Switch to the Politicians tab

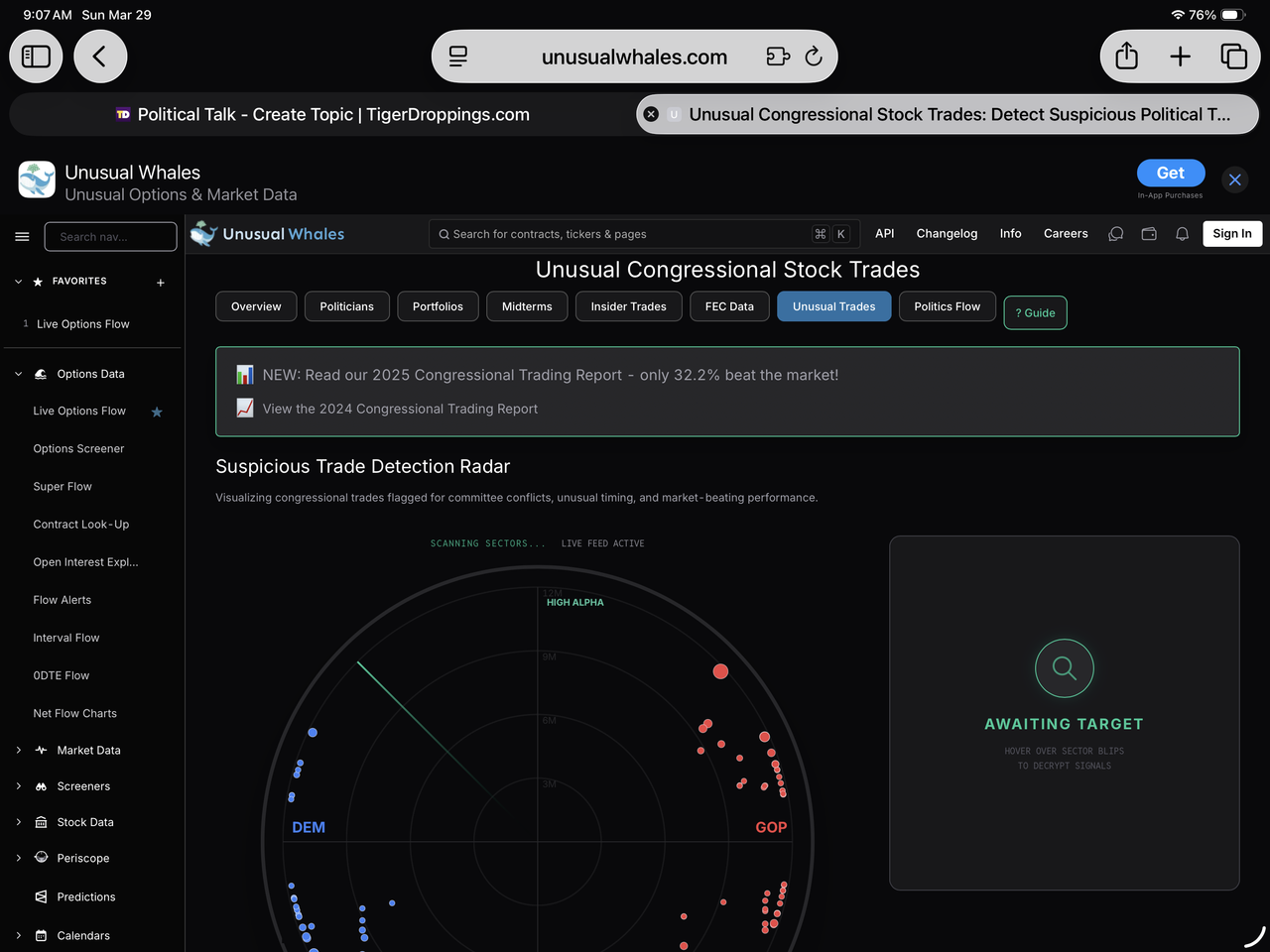(x=347, y=306)
